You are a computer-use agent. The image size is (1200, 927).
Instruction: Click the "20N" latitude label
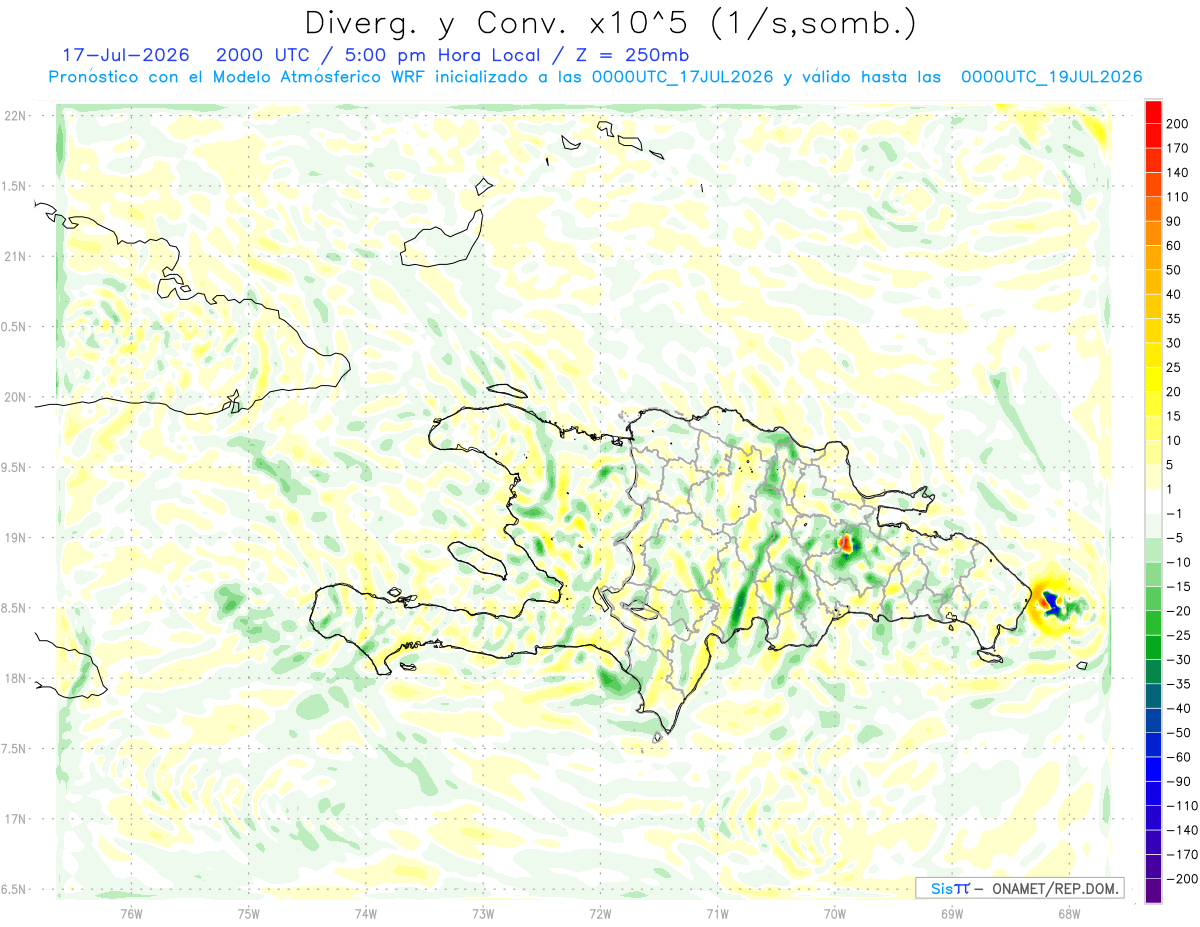click(15, 397)
